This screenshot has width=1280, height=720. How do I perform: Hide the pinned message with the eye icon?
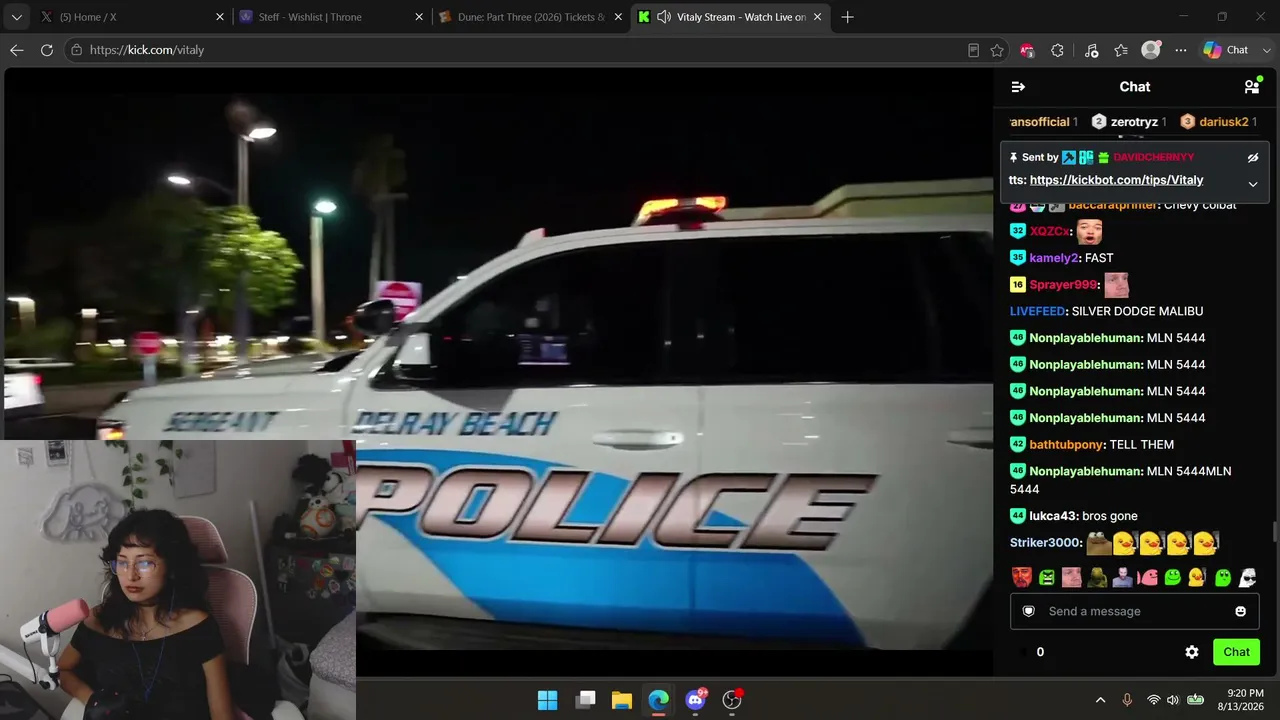tap(1252, 157)
